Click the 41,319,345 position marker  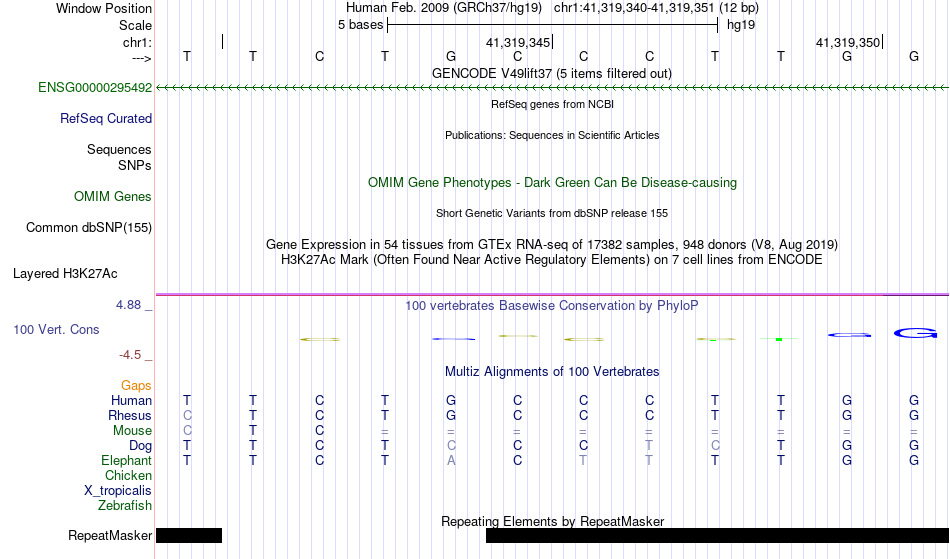518,42
